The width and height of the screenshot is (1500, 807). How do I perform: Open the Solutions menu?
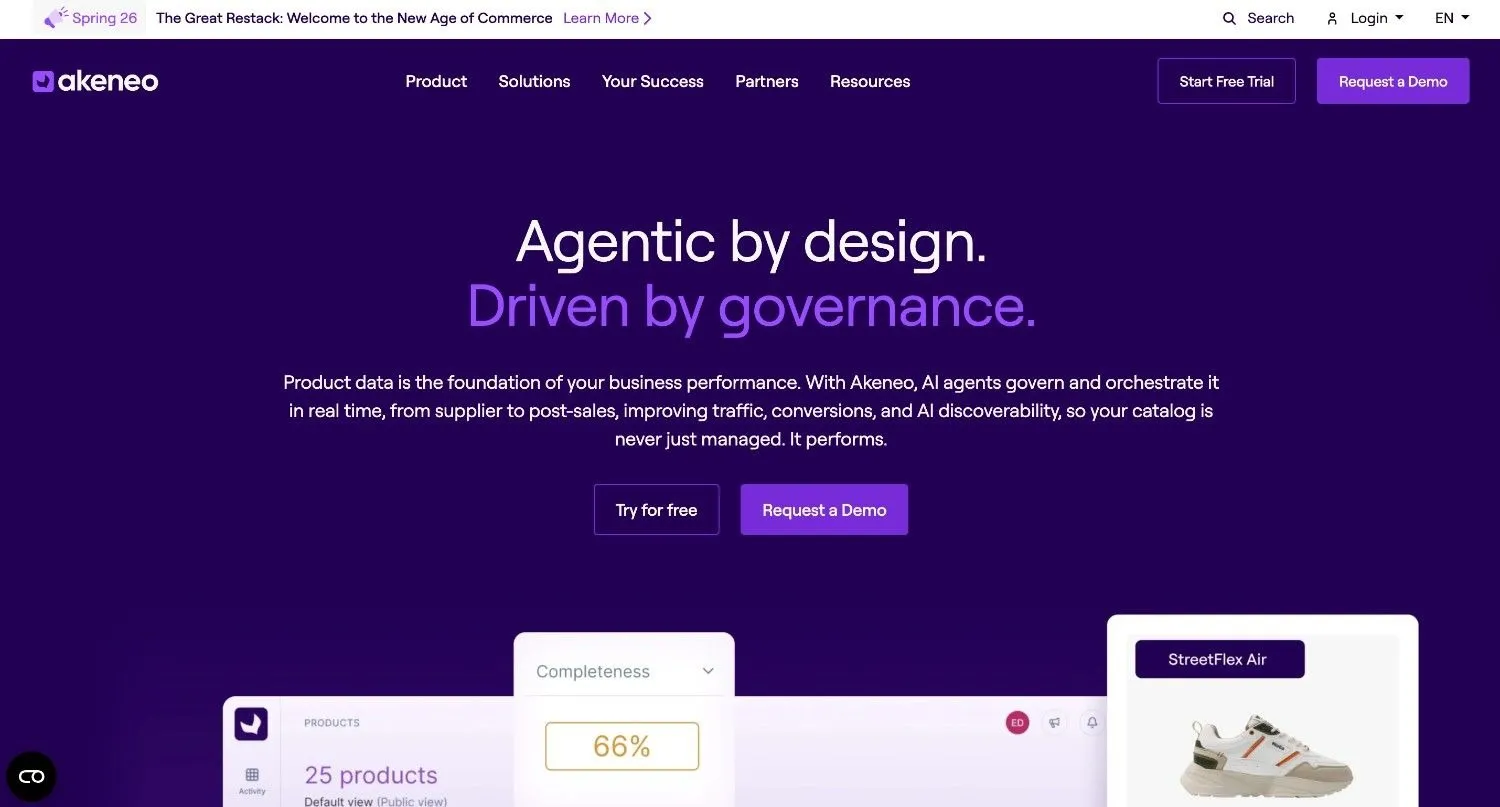coord(534,81)
